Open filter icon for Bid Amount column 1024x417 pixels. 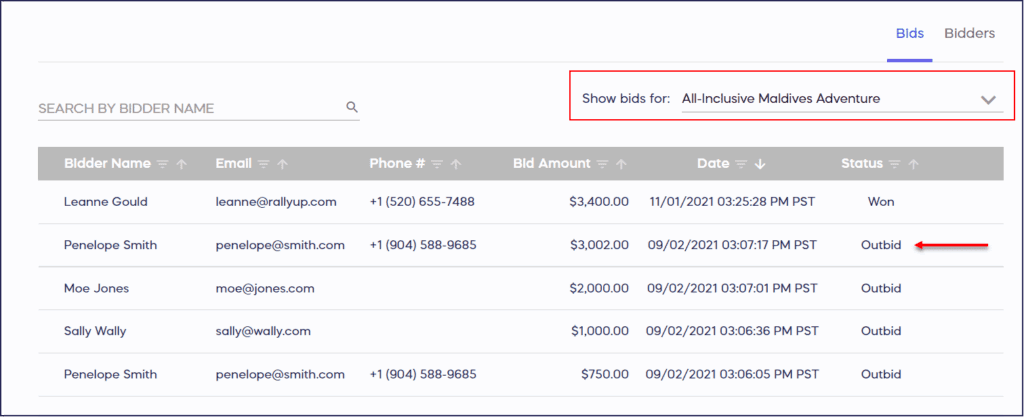tap(602, 164)
